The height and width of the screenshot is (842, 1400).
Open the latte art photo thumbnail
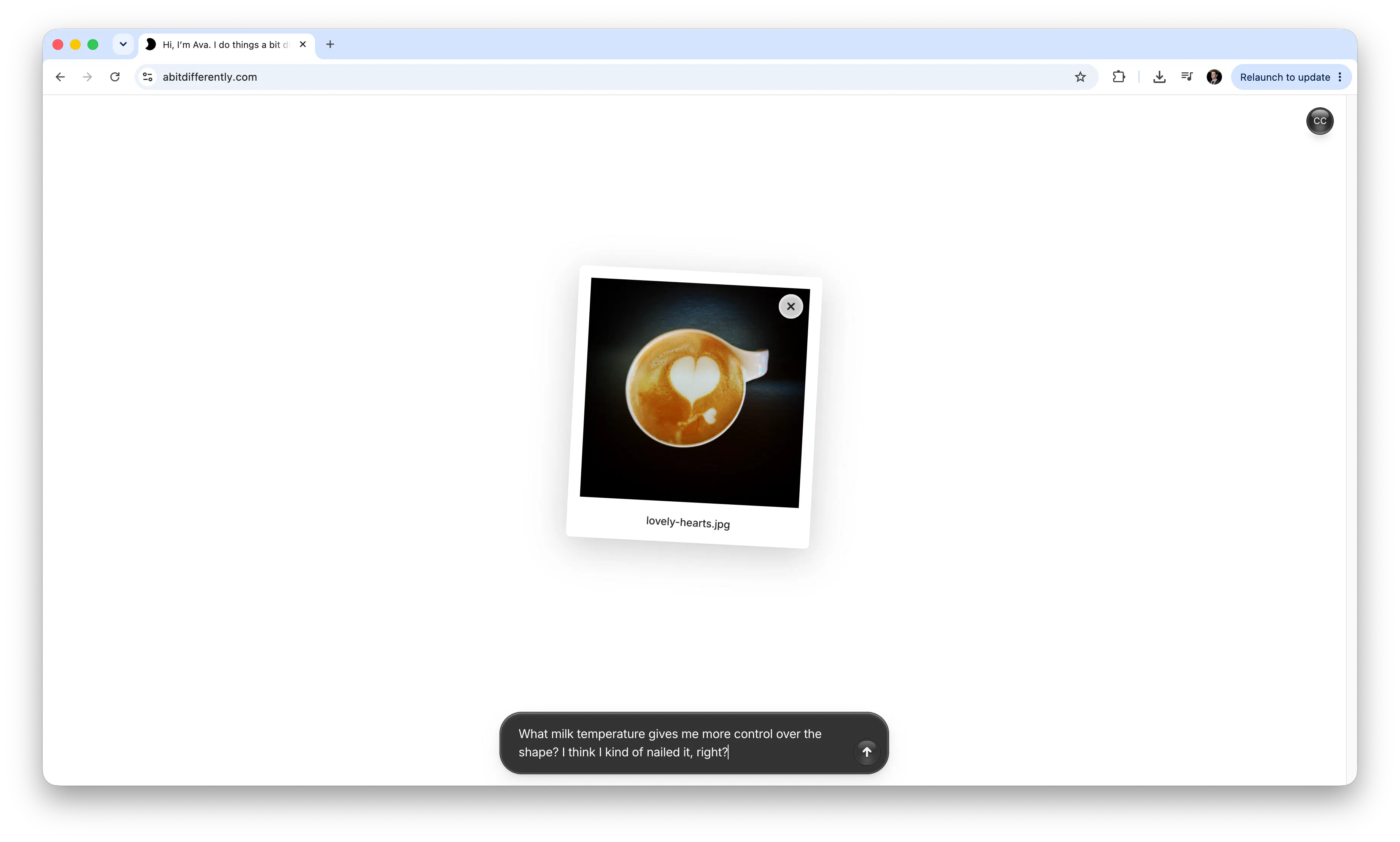click(x=694, y=392)
